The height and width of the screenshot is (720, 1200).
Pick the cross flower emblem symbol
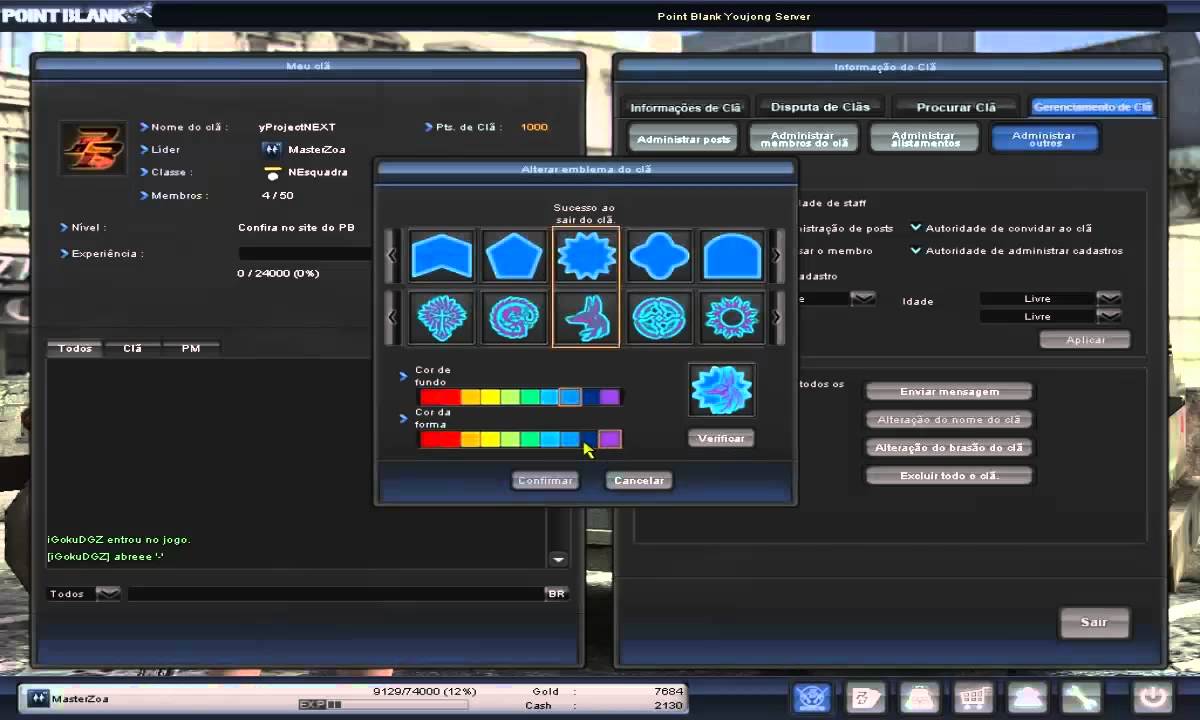pos(441,317)
